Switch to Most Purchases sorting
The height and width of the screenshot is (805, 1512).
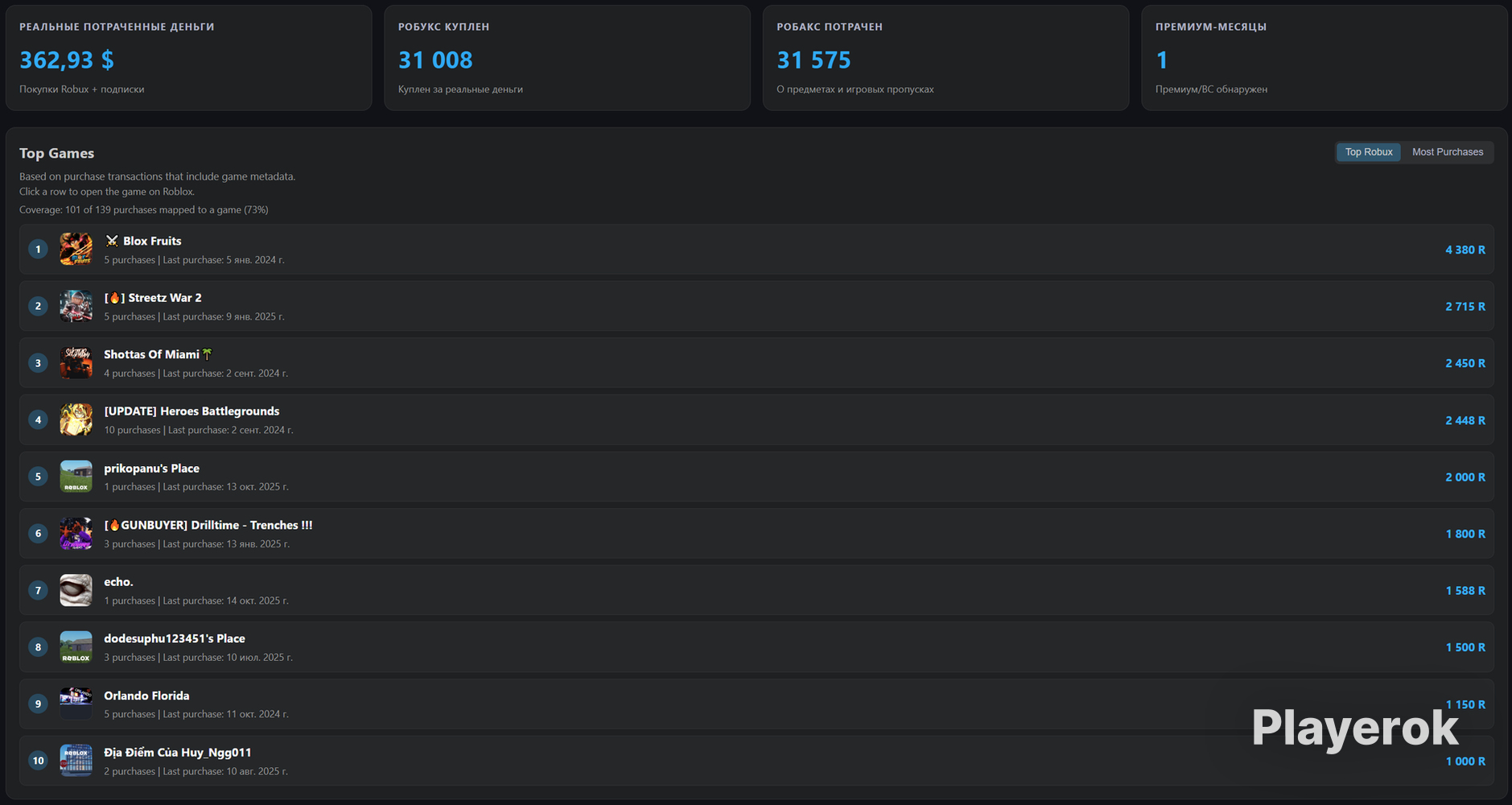click(x=1448, y=152)
